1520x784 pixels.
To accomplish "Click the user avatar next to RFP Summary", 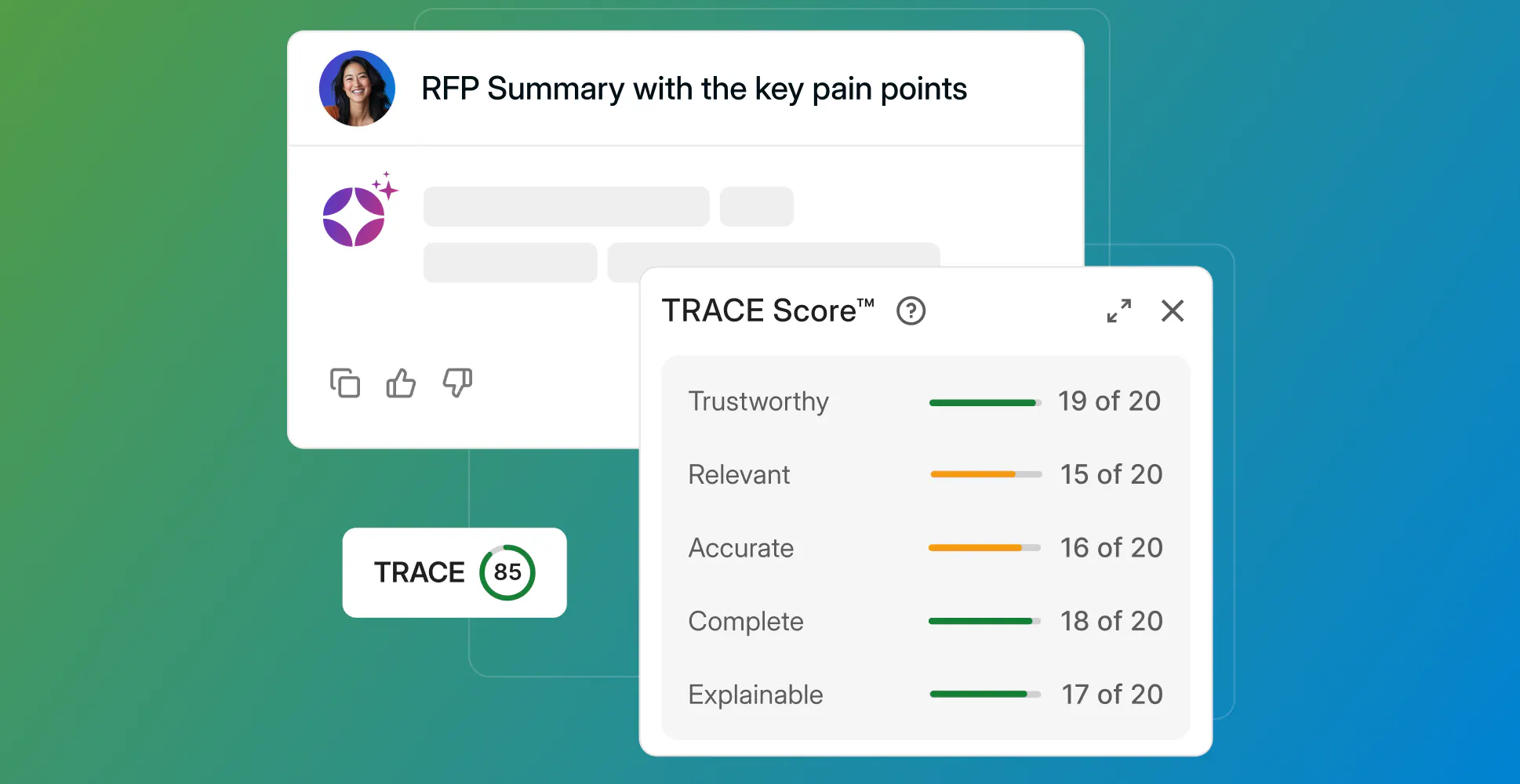I will (357, 88).
